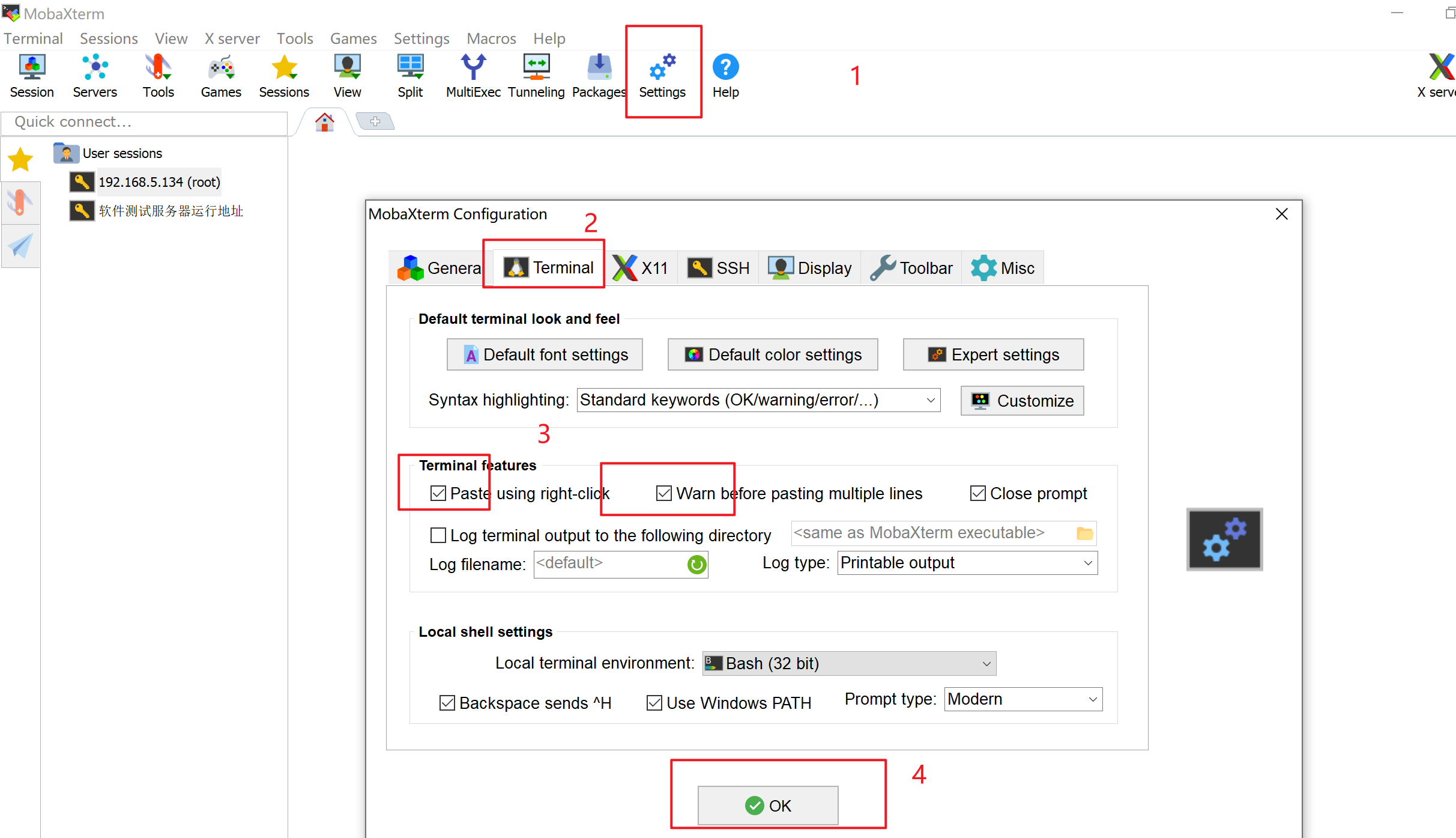The width and height of the screenshot is (1456, 838).
Task: Select the sidebar Macros paper plane icon
Action: pyautogui.click(x=20, y=246)
